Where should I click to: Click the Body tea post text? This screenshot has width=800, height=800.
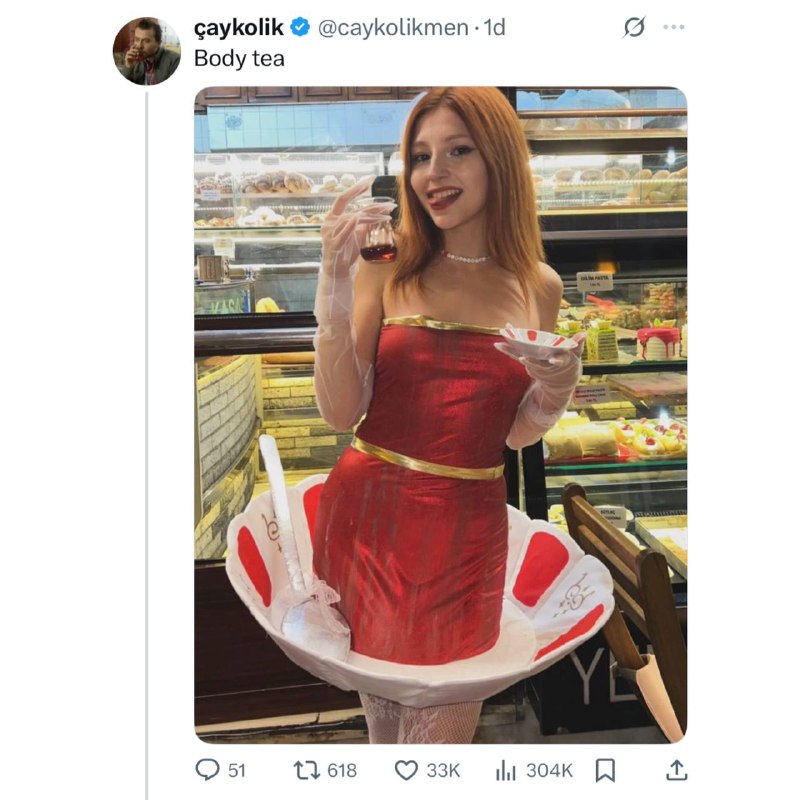pyautogui.click(x=239, y=59)
